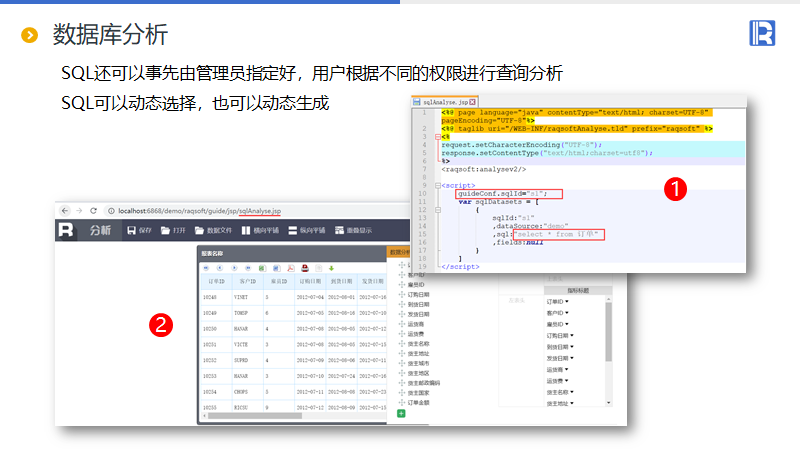The height and width of the screenshot is (450, 800).
Task: Export report to PDF icon
Action: [290, 268]
